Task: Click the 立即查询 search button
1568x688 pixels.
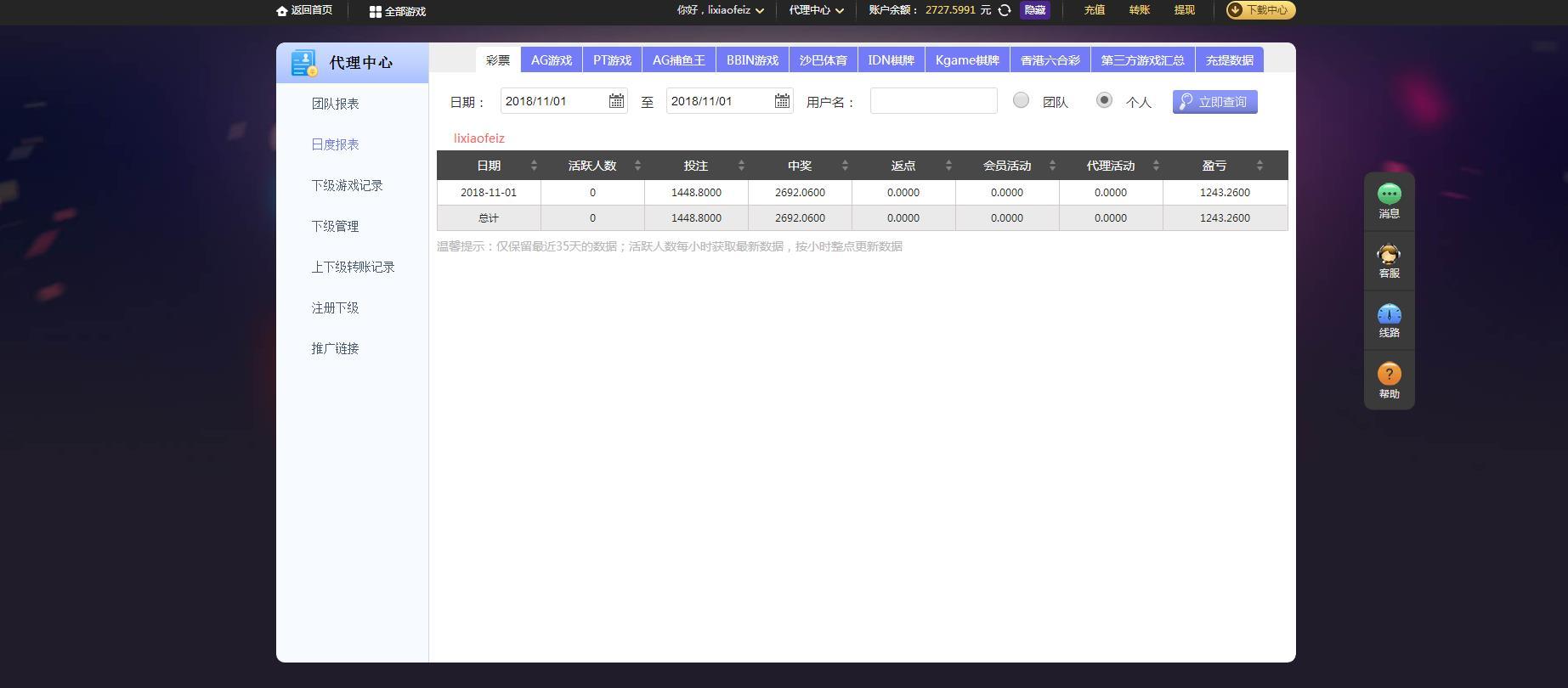Action: click(1215, 102)
